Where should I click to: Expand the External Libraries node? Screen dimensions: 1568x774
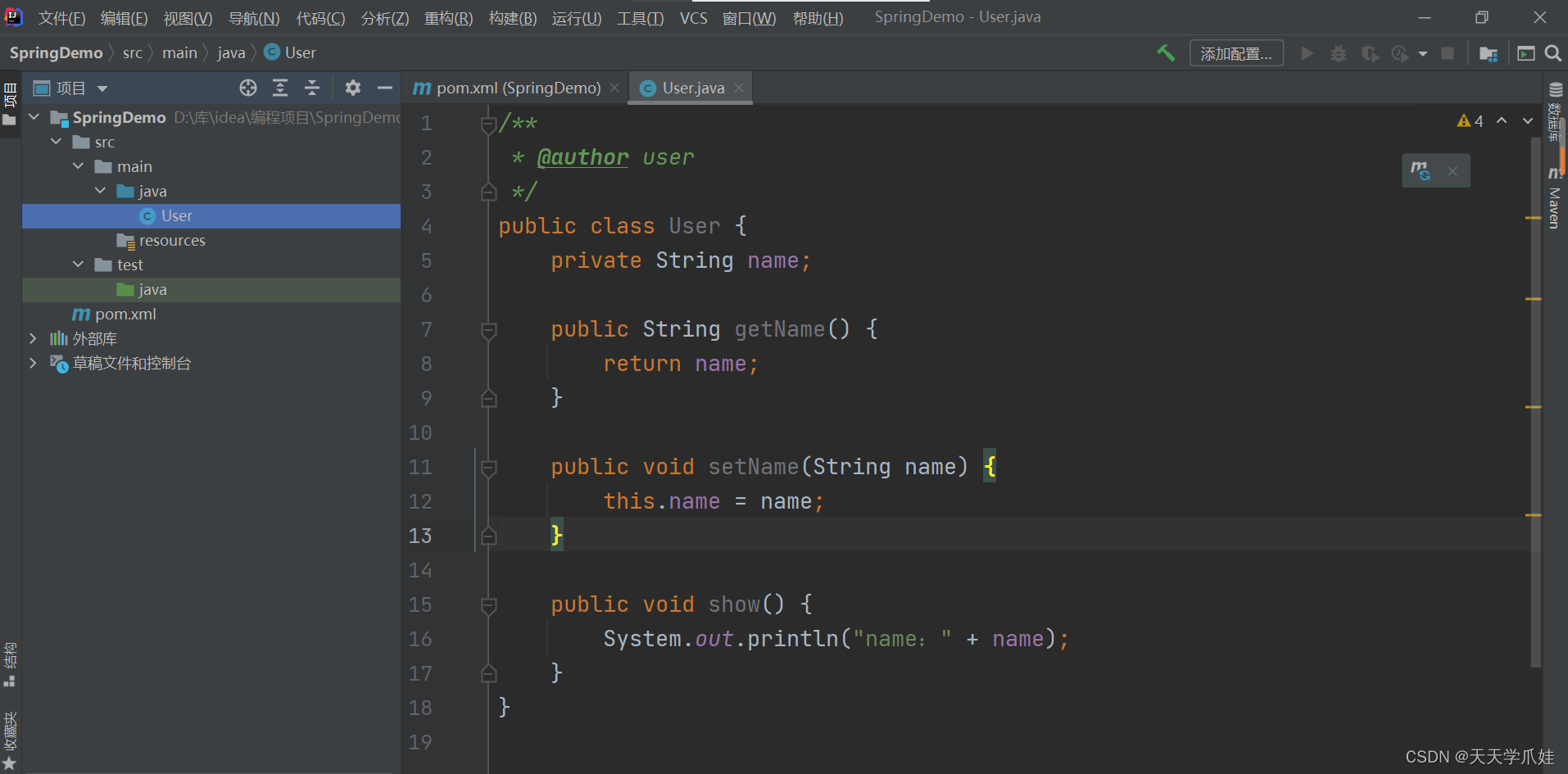point(33,338)
